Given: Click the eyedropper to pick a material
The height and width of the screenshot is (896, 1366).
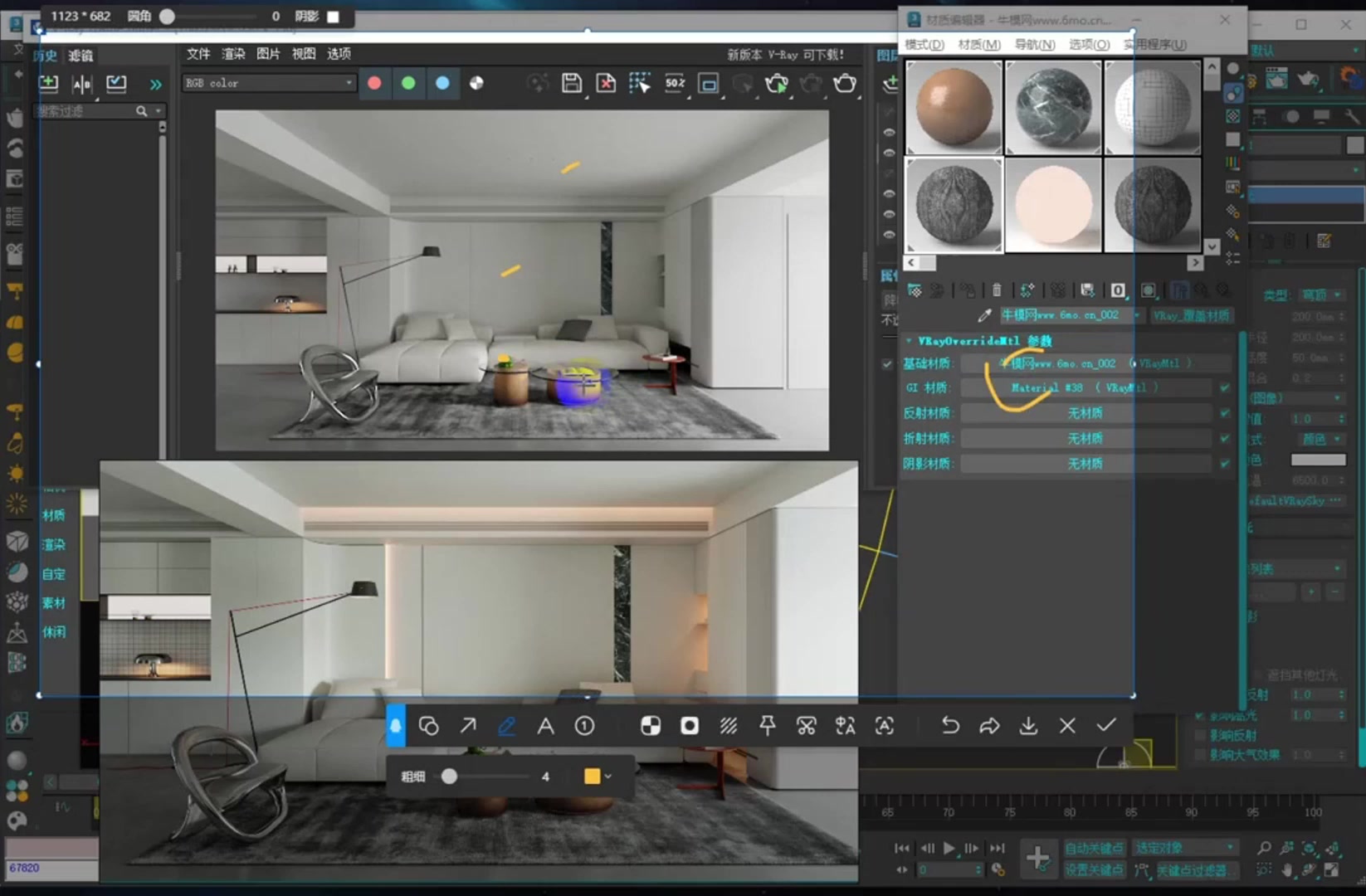Looking at the screenshot, I should pos(984,314).
